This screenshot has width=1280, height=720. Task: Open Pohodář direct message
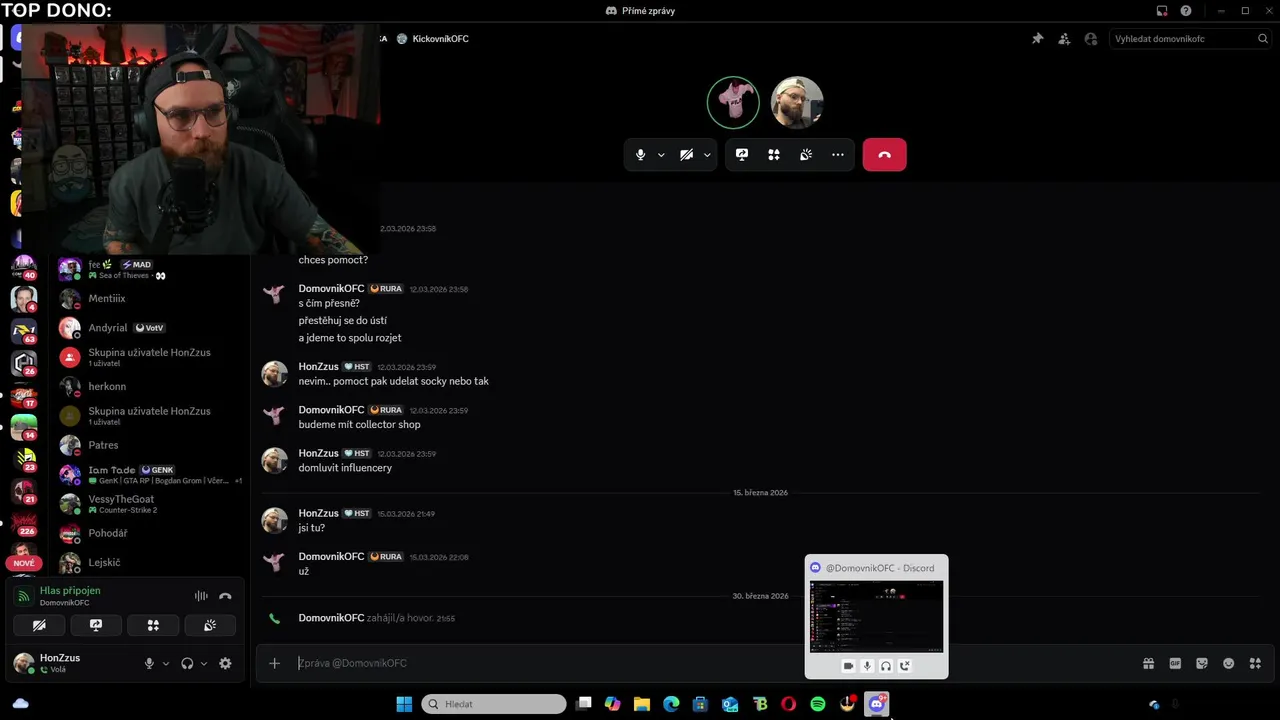coord(150,533)
